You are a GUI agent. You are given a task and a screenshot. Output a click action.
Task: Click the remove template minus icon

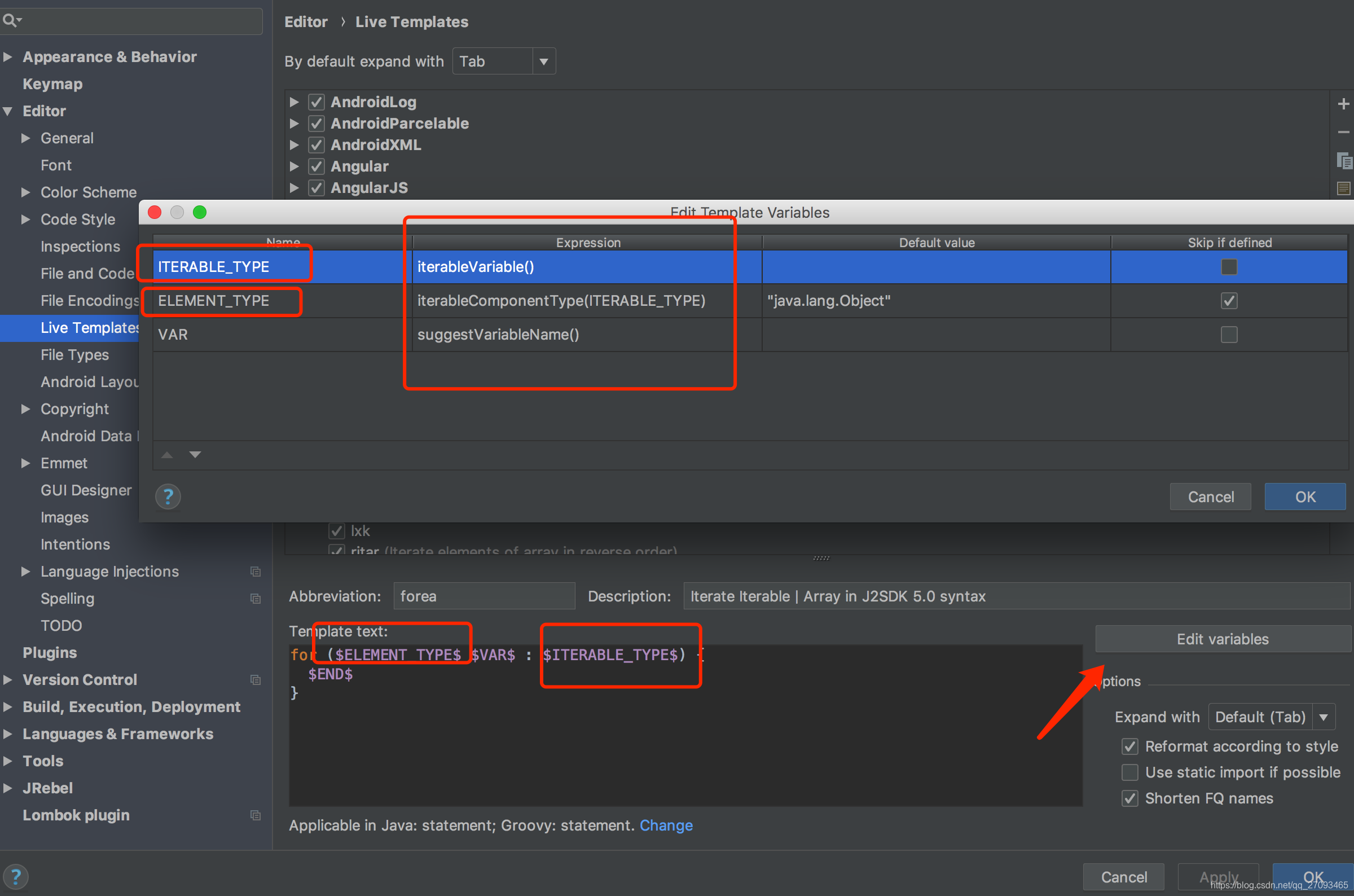(x=1342, y=129)
